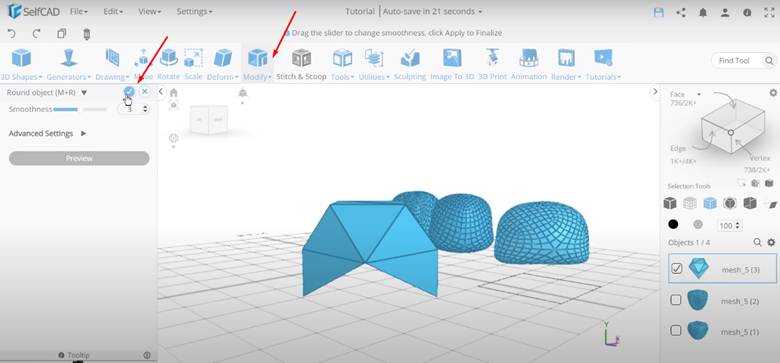The width and height of the screenshot is (780, 363).
Task: Select the blue solid+wireframe view cube
Action: point(710,203)
